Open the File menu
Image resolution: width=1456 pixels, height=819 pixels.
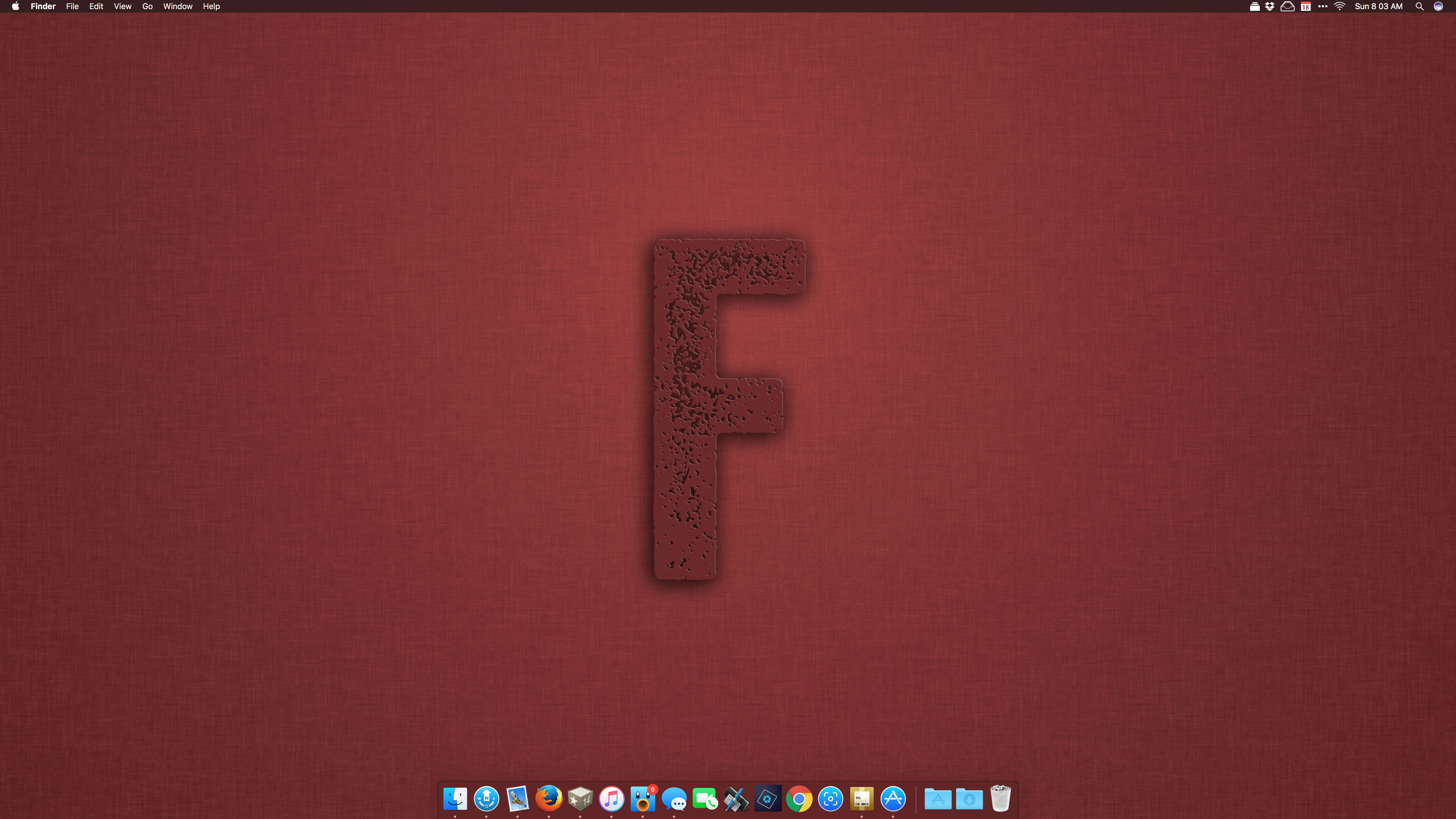click(72, 6)
